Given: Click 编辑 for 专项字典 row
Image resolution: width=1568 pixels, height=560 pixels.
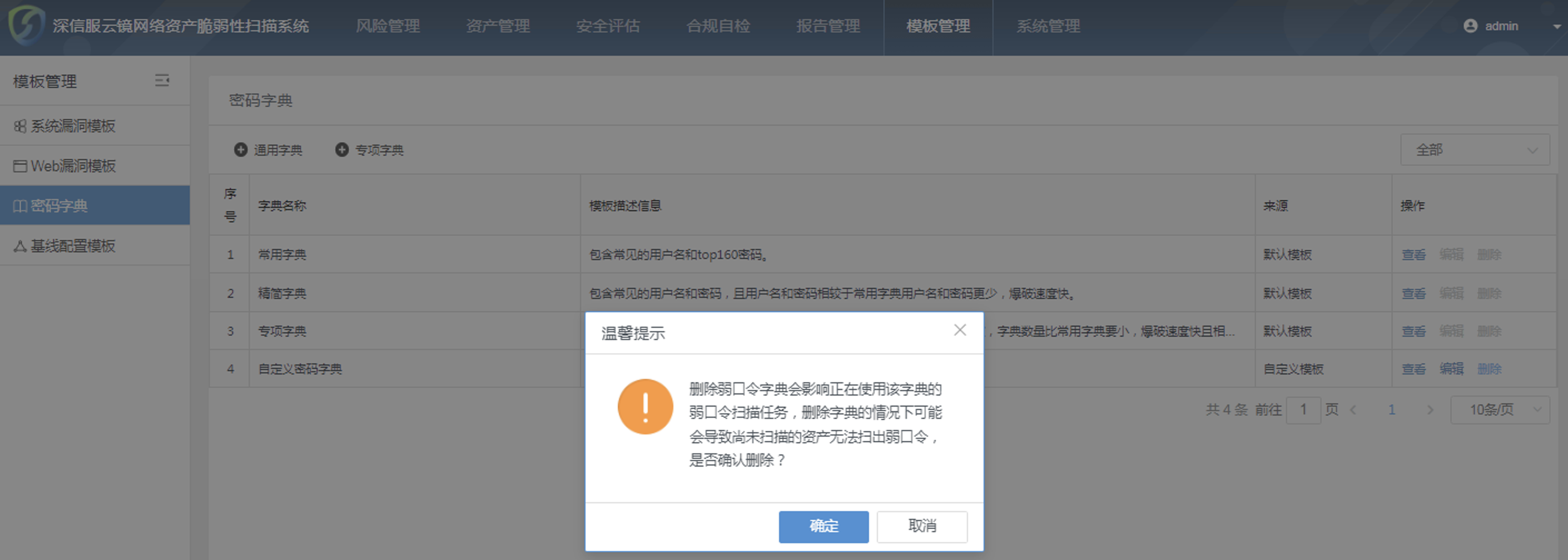Looking at the screenshot, I should tap(1452, 331).
